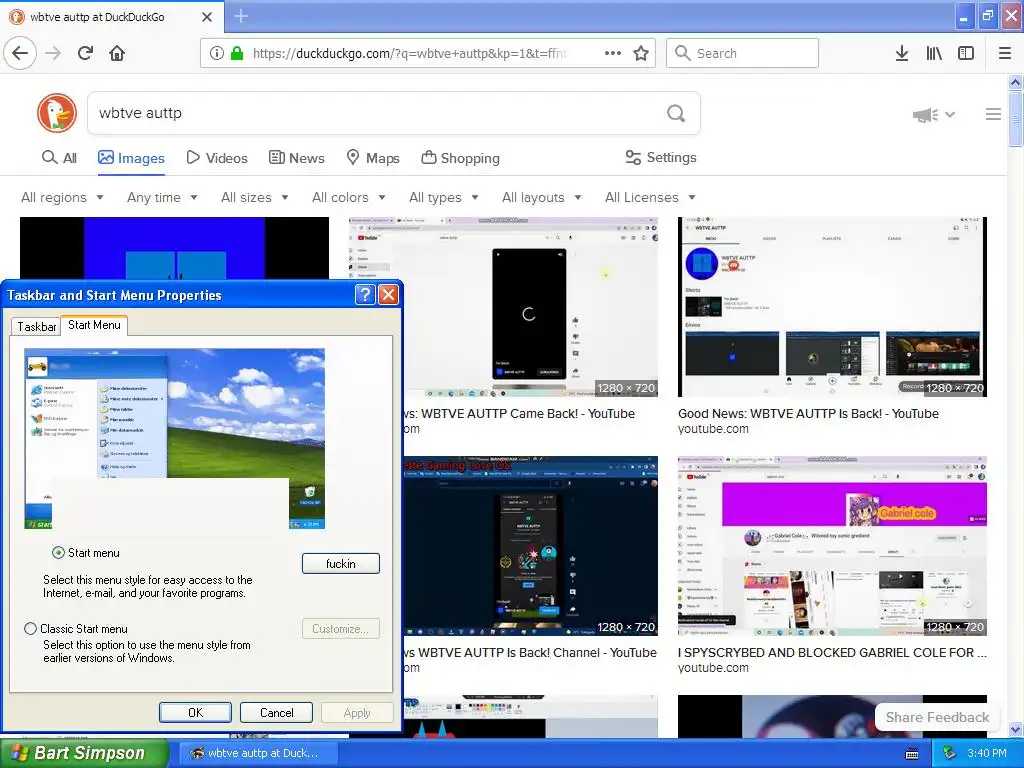The image size is (1024, 768).
Task: Open DuckDuckGo Settings dropdown
Action: click(661, 157)
